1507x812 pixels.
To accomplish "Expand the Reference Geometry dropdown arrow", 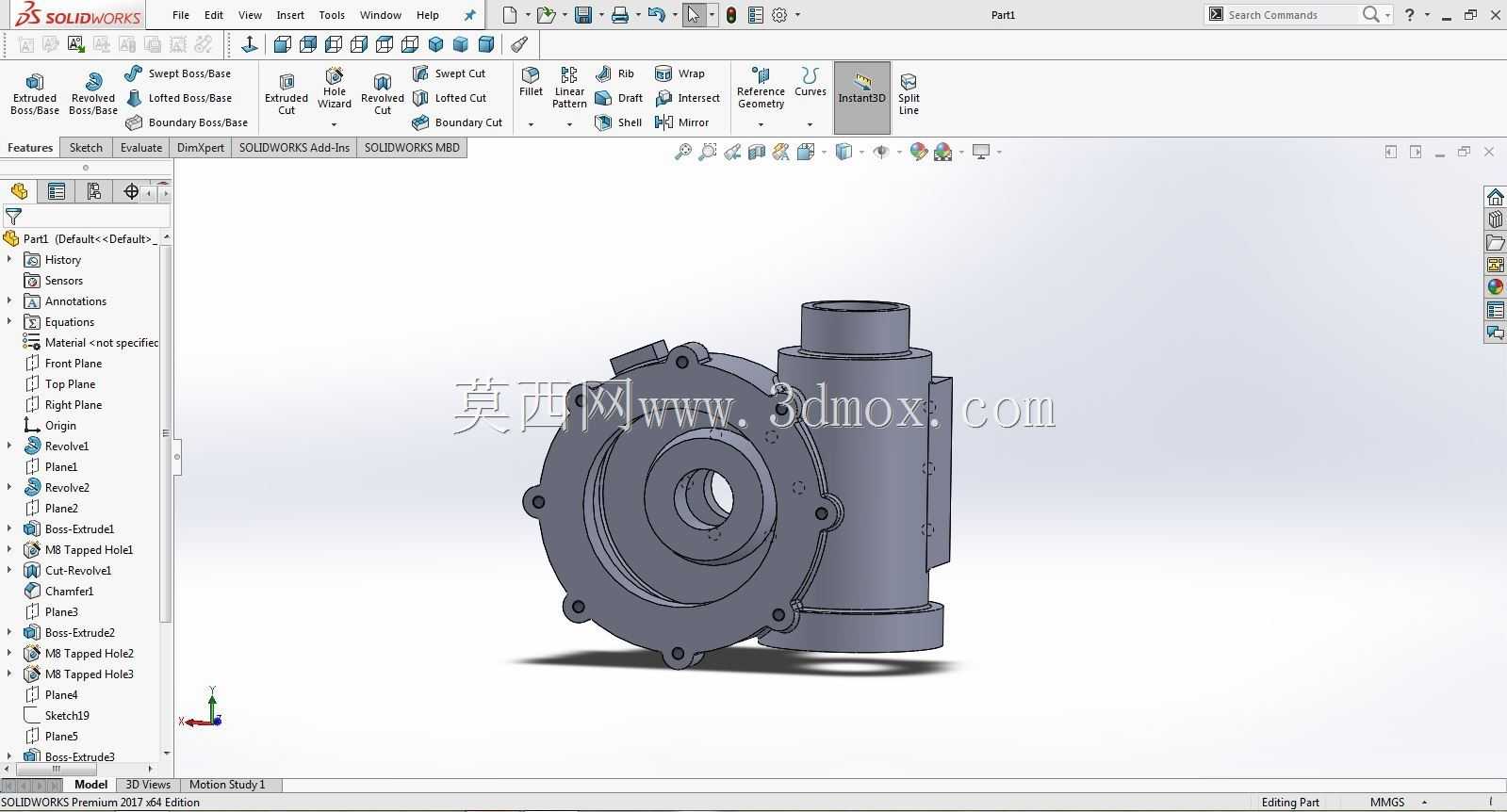I will (761, 124).
